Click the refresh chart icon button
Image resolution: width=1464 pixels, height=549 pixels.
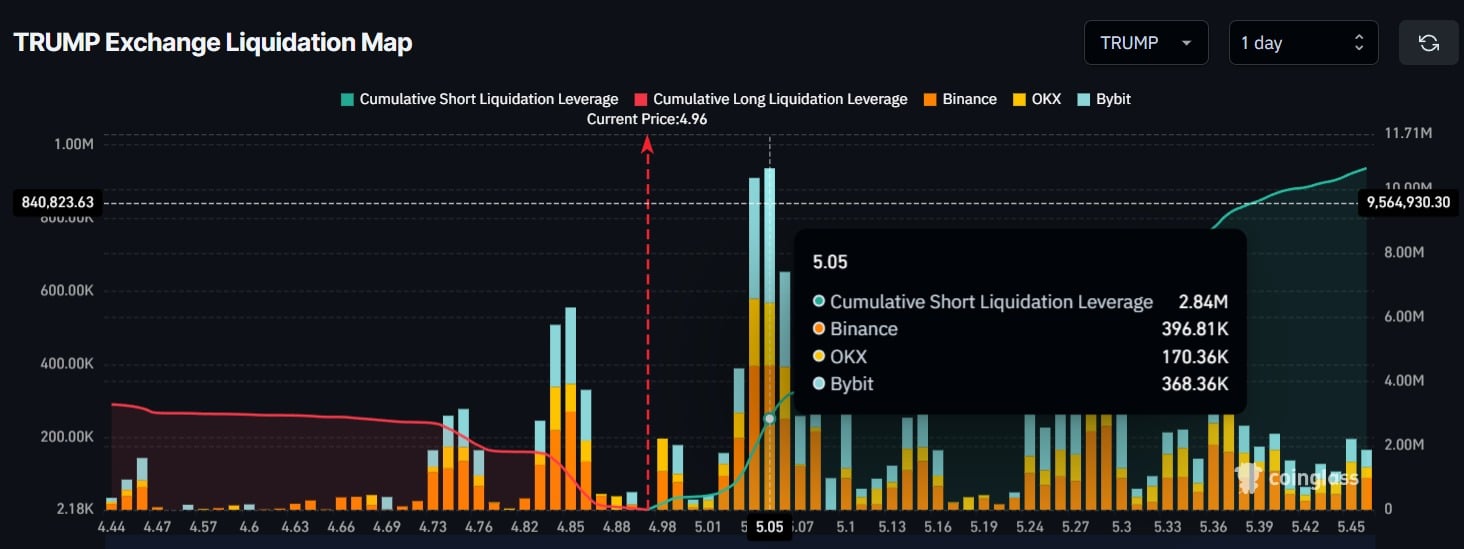[x=1428, y=43]
